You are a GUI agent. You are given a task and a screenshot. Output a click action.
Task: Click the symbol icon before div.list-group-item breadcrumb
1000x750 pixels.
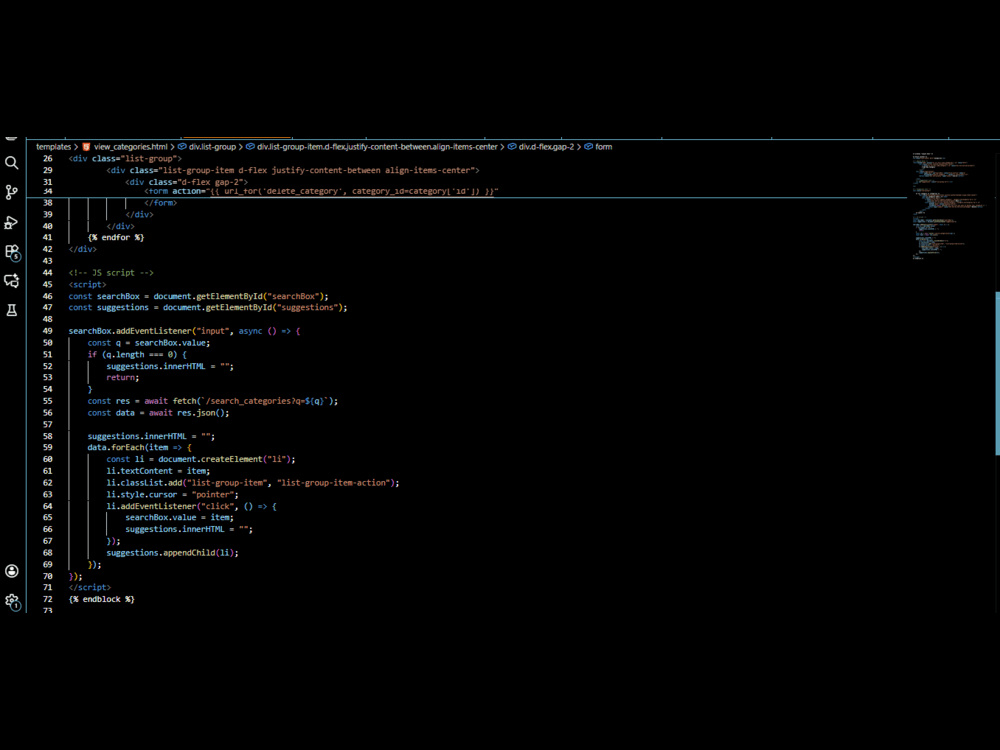(x=250, y=147)
